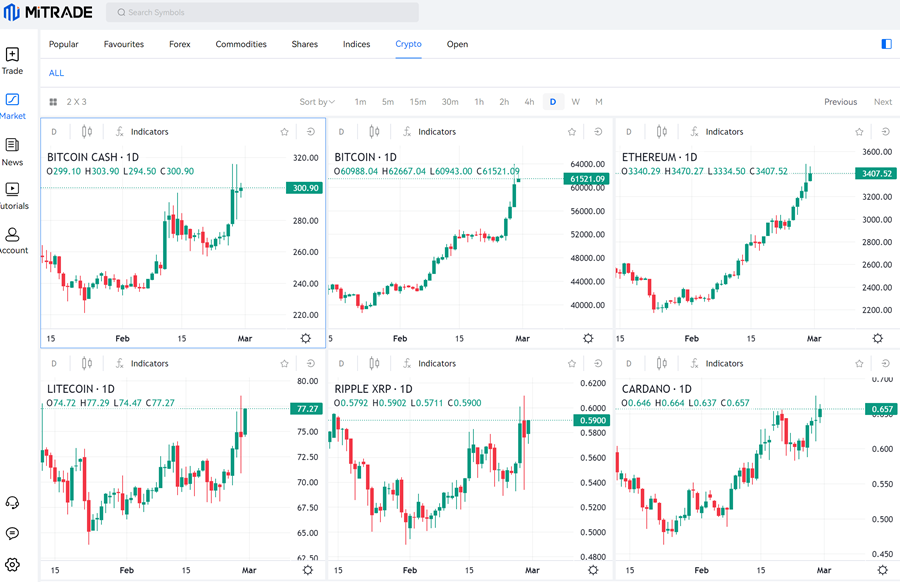The image size is (900, 582).
Task: Change candlestick chart type on Ethereum chart
Action: [x=661, y=132]
